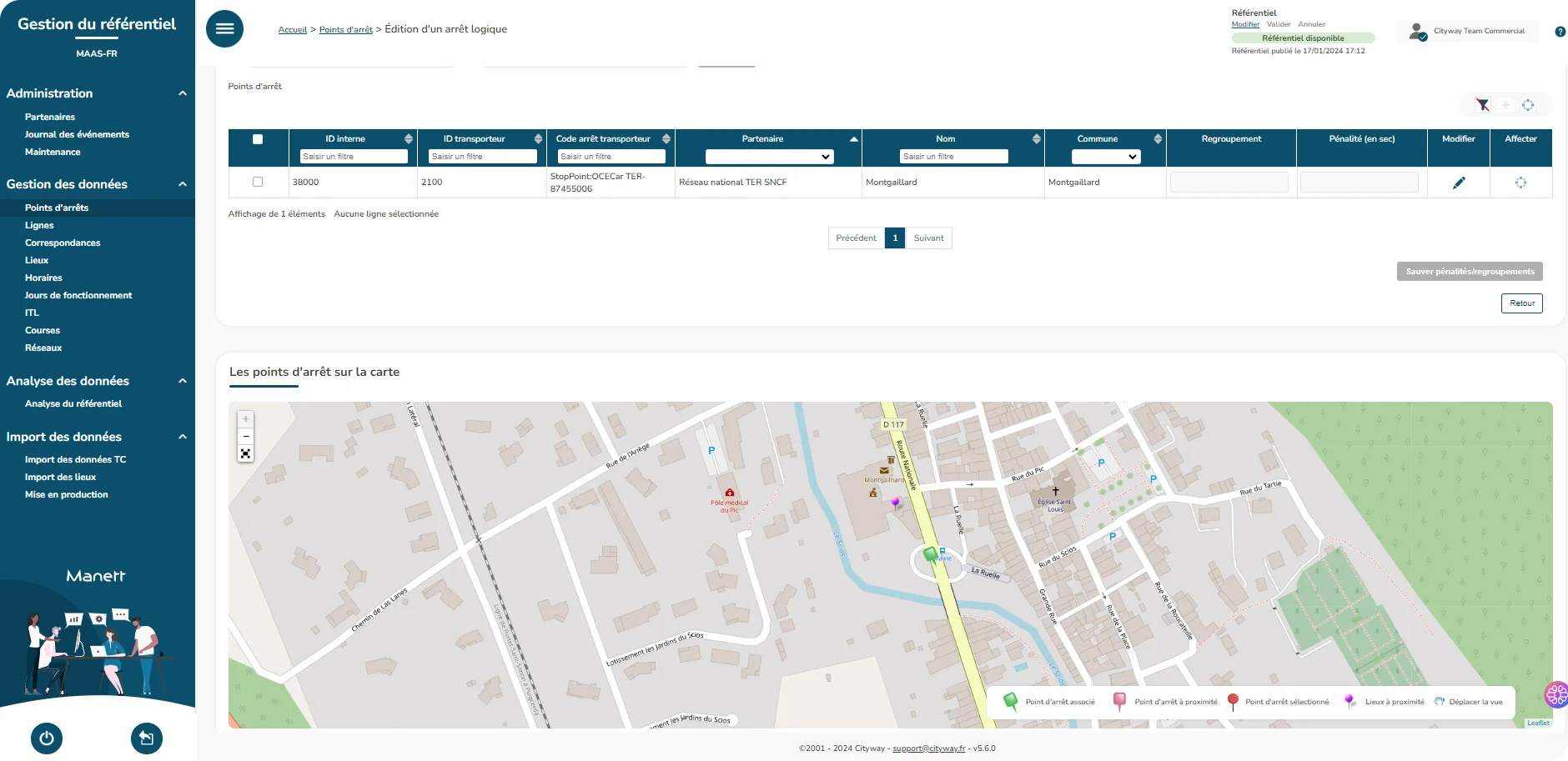This screenshot has width=1568, height=761.
Task: Click the affect stop icon above the table
Action: point(1528,105)
